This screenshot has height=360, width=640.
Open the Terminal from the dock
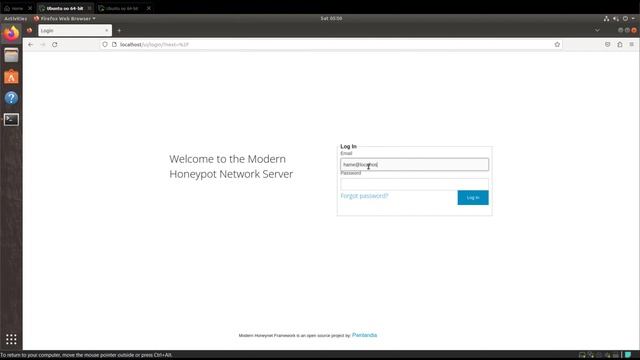coord(11,119)
